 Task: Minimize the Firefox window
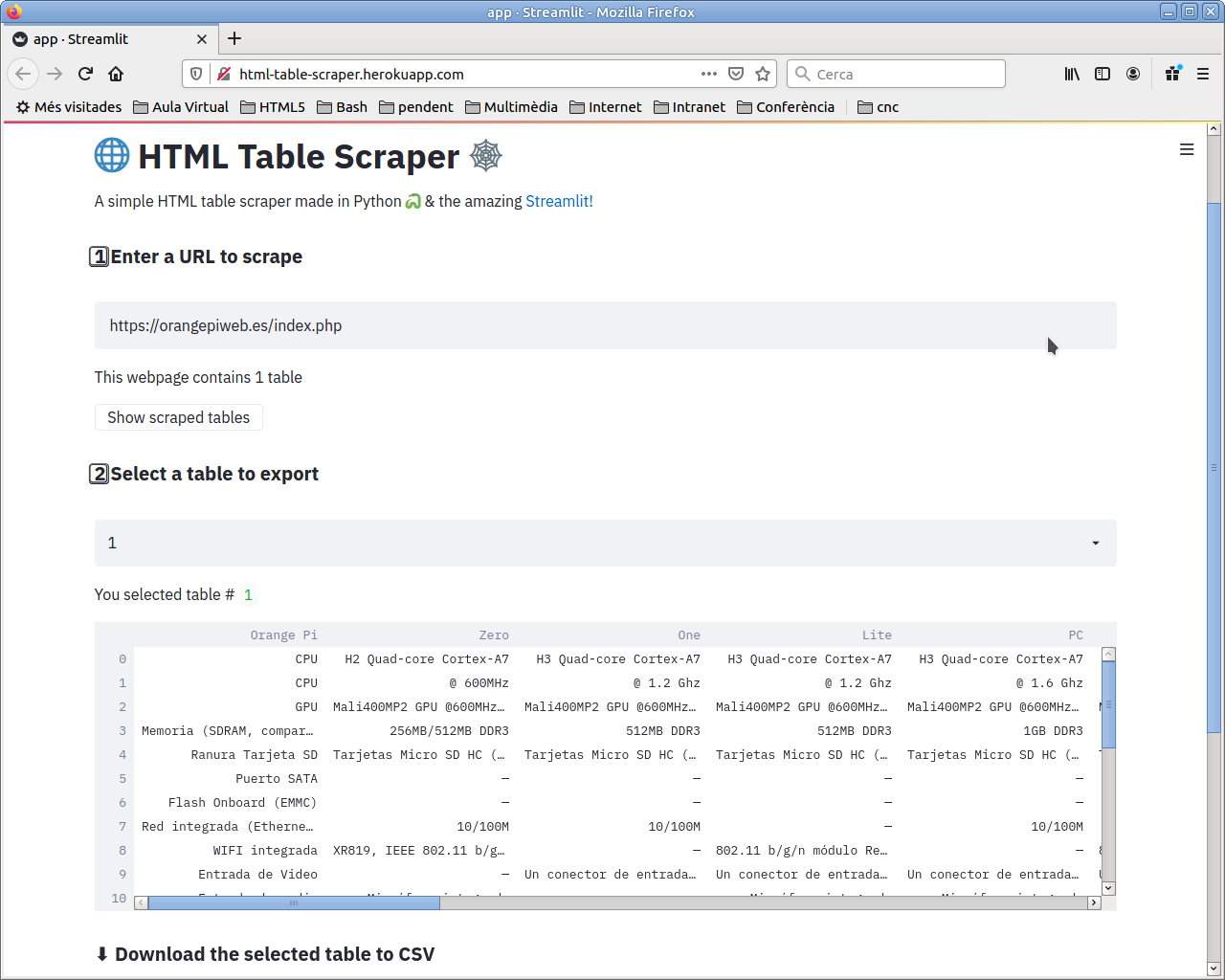click(x=1169, y=11)
